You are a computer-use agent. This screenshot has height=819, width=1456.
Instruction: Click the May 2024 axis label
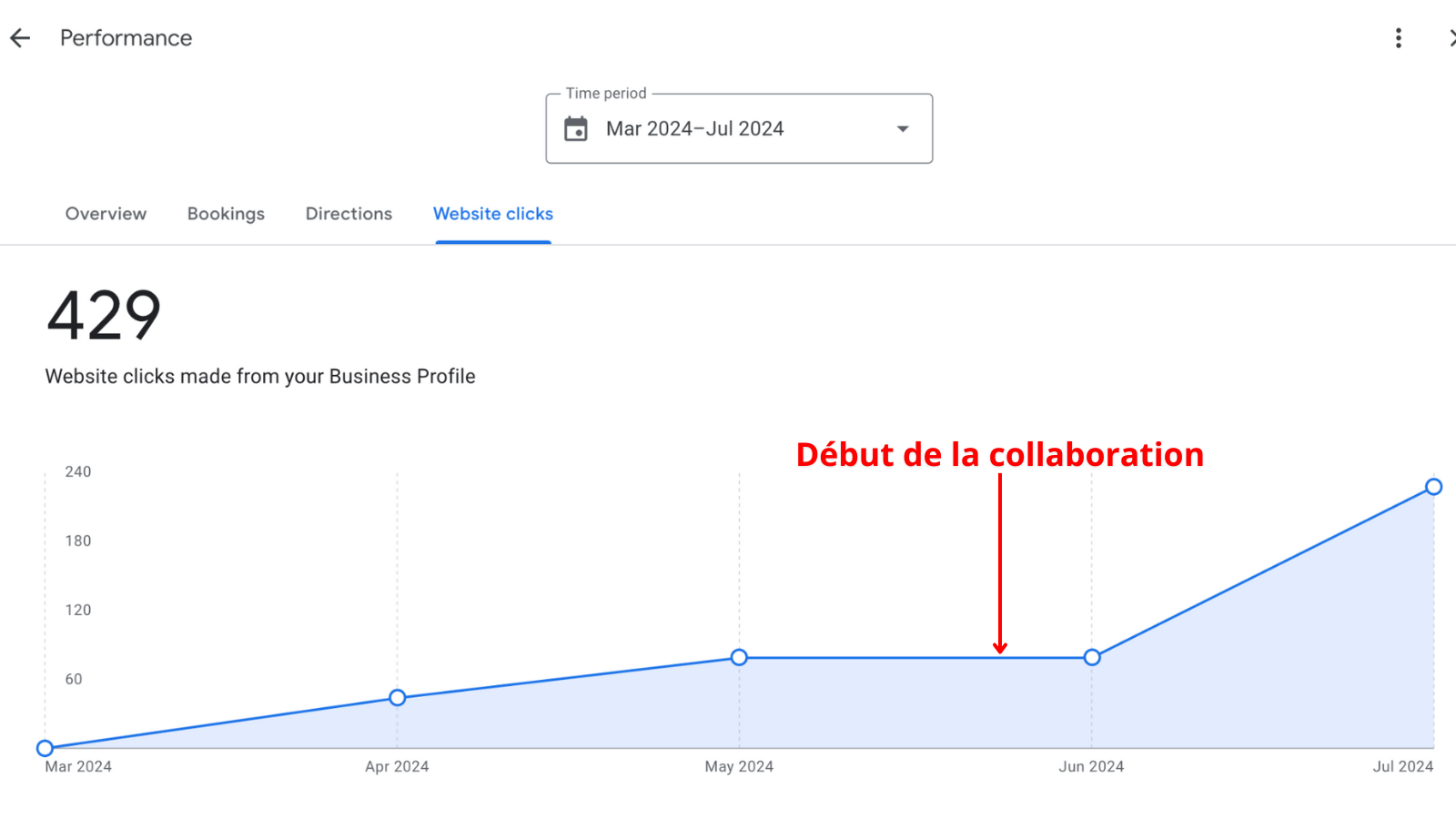tap(739, 766)
